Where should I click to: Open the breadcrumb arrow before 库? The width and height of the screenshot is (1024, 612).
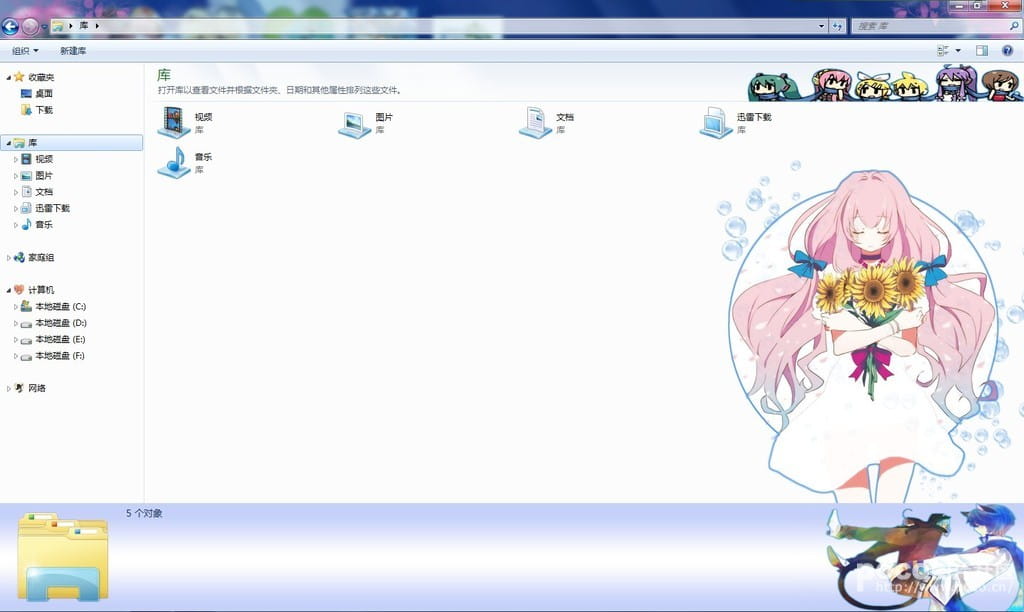pyautogui.click(x=71, y=26)
